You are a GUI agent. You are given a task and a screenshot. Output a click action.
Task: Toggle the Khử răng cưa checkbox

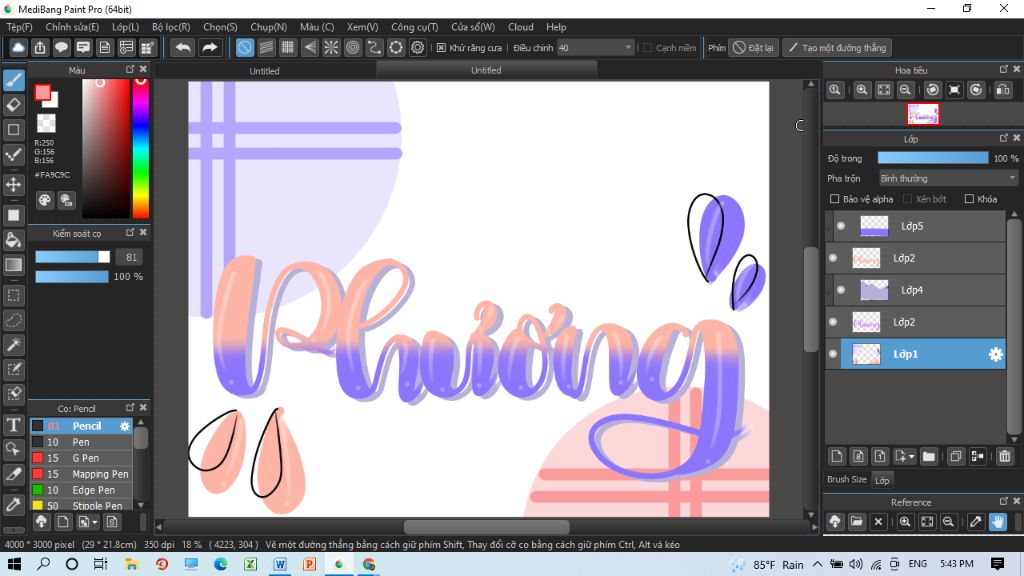pos(441,48)
